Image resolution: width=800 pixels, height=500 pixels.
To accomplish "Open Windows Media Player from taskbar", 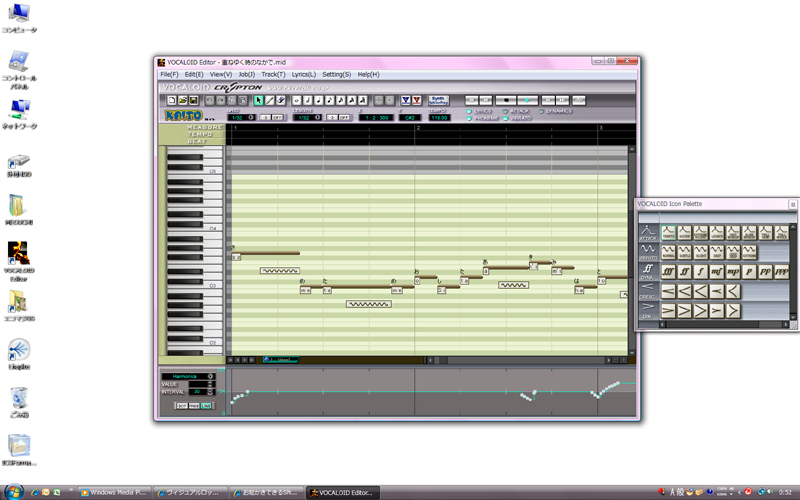I will (x=115, y=492).
